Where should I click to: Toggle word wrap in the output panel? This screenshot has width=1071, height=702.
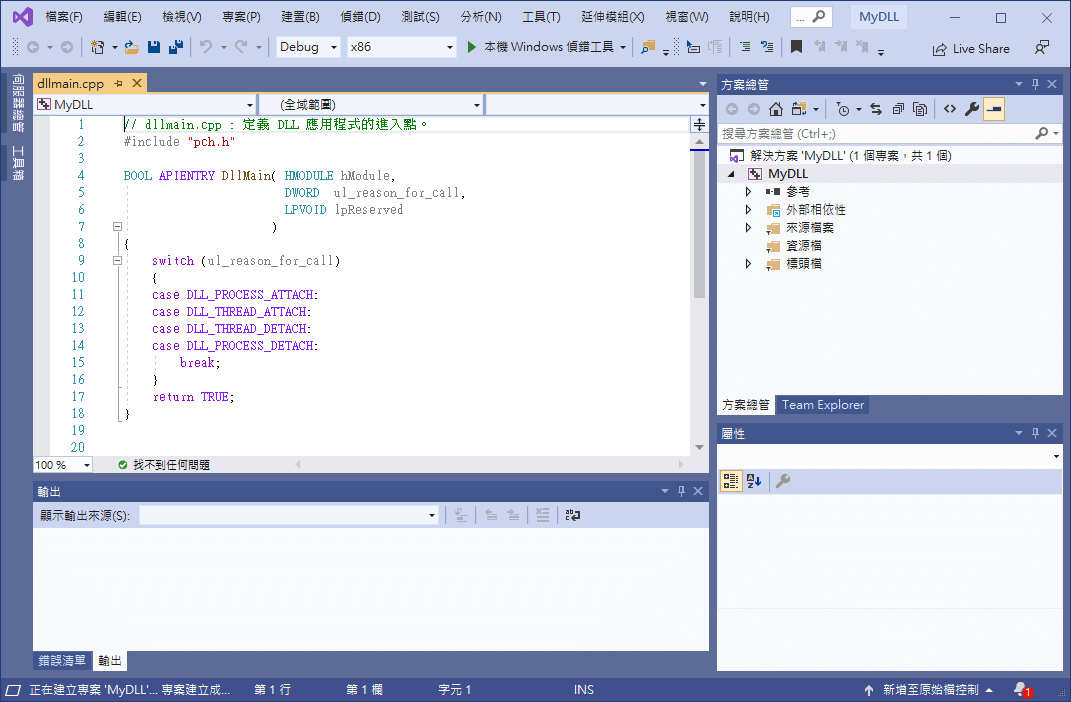[x=572, y=516]
